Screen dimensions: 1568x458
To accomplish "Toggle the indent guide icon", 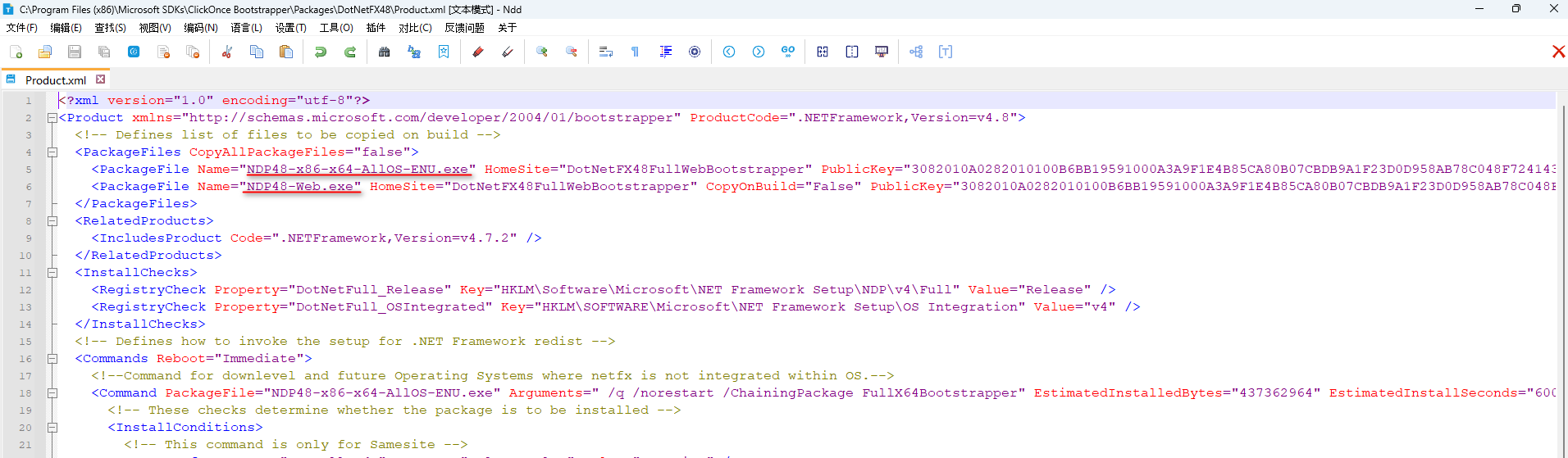I will [x=665, y=52].
